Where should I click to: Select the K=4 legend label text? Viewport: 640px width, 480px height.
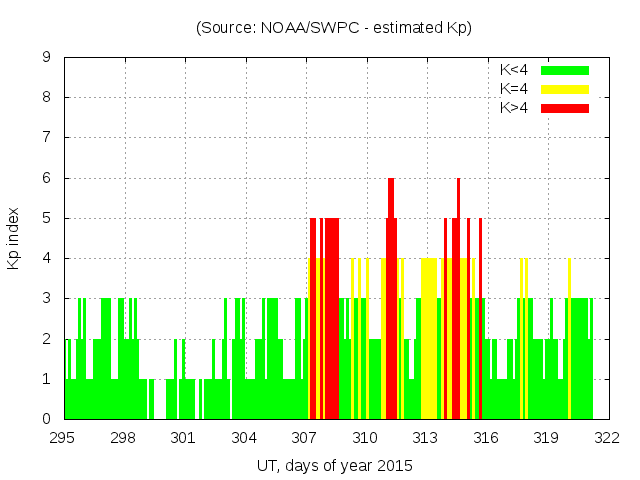[x=514, y=89]
